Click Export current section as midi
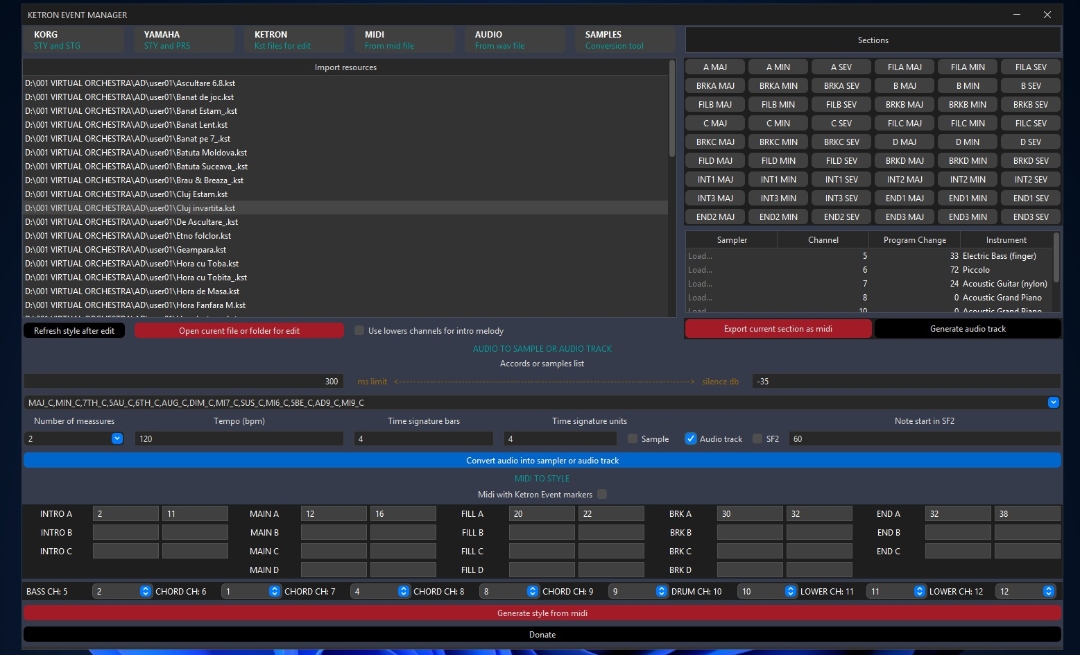The image size is (1080, 655). point(778,329)
